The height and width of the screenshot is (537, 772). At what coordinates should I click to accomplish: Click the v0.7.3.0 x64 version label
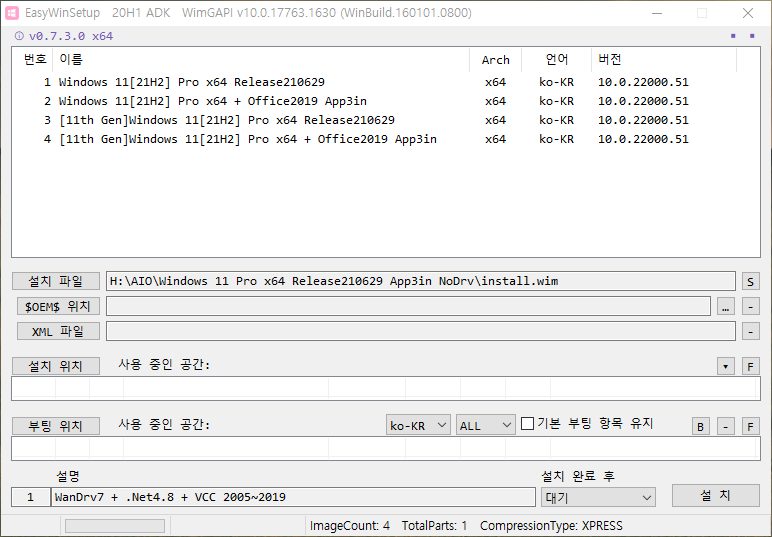pos(71,36)
